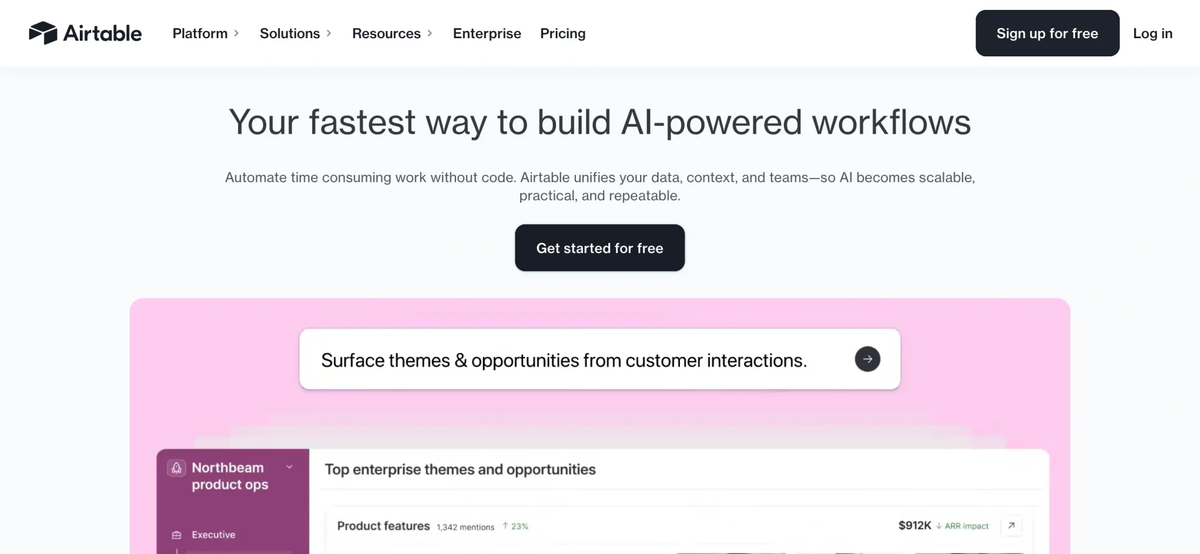Image resolution: width=1200 pixels, height=554 pixels.
Task: Click the 23% increase indicator
Action: 515,526
